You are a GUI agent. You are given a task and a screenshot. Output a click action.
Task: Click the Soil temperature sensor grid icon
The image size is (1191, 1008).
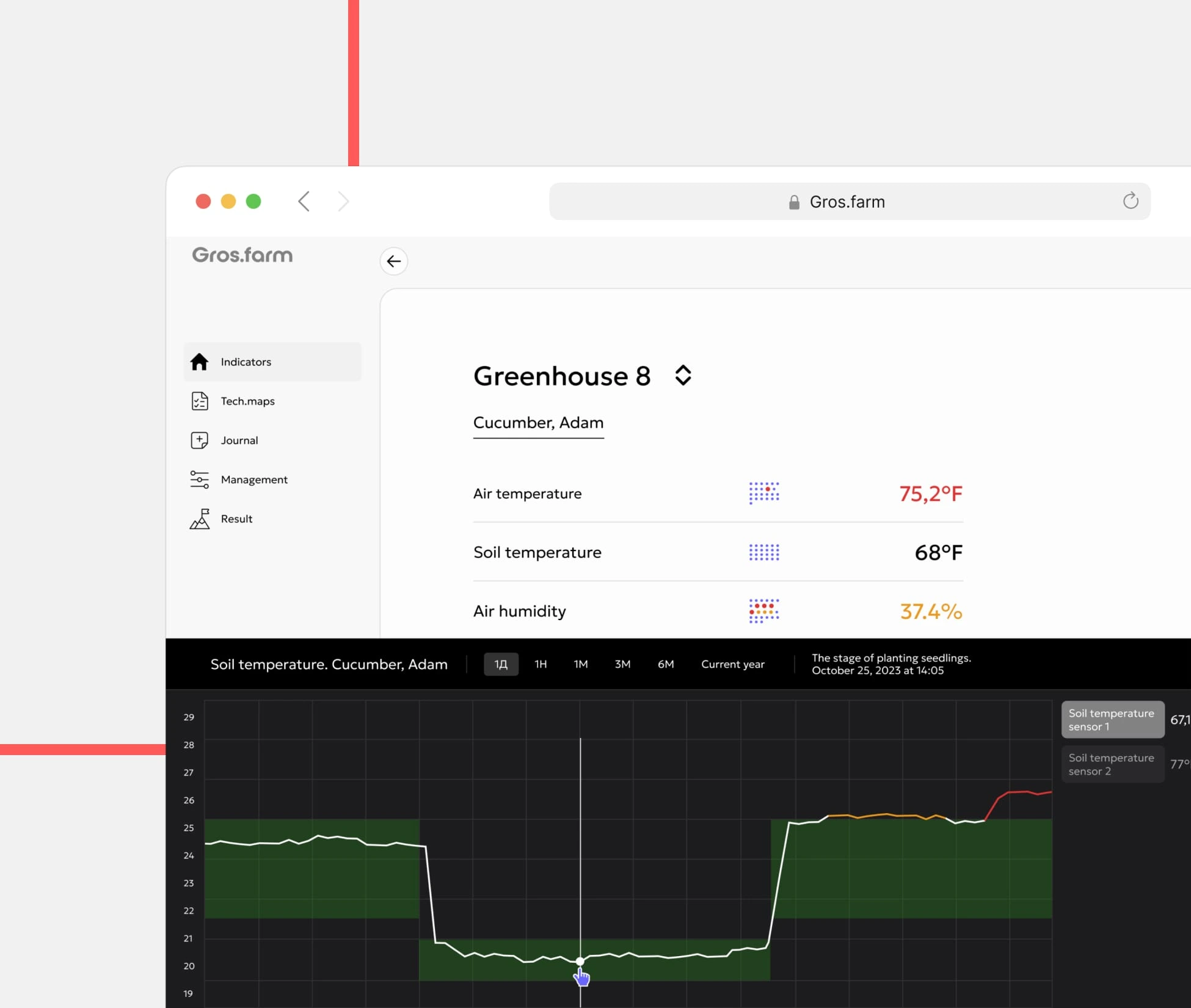(x=764, y=552)
